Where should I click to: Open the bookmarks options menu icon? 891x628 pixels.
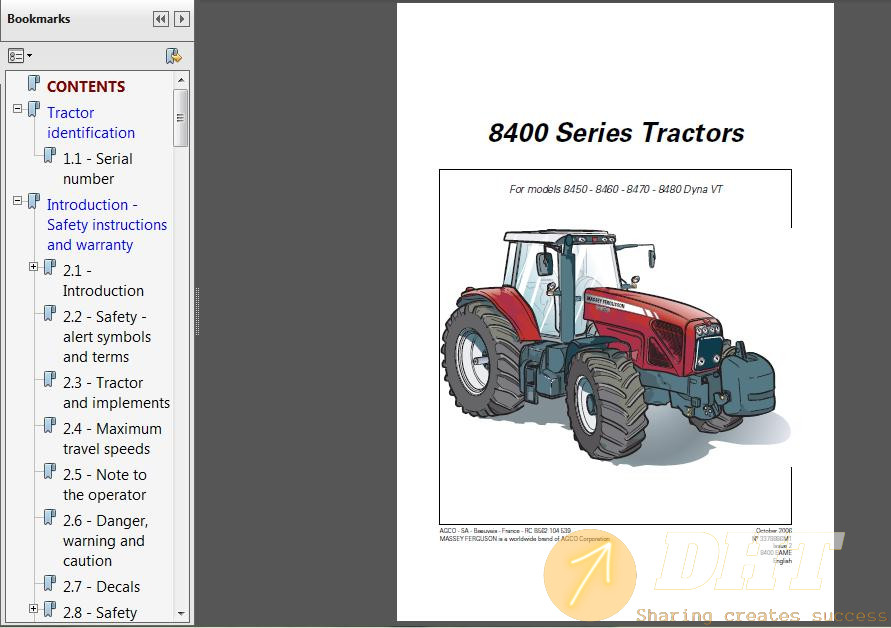[19, 56]
